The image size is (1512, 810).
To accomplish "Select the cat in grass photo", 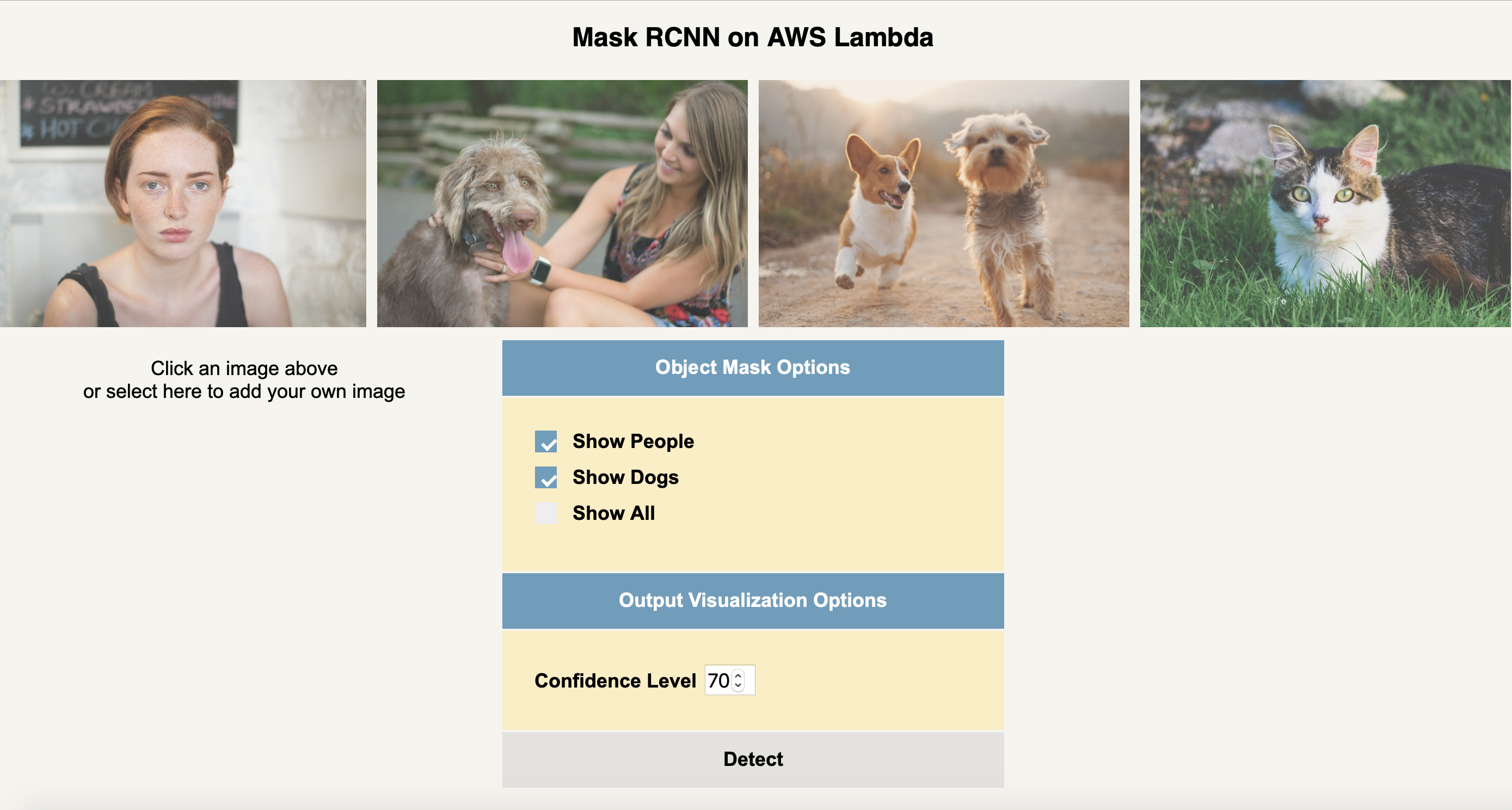I will pyautogui.click(x=1325, y=203).
